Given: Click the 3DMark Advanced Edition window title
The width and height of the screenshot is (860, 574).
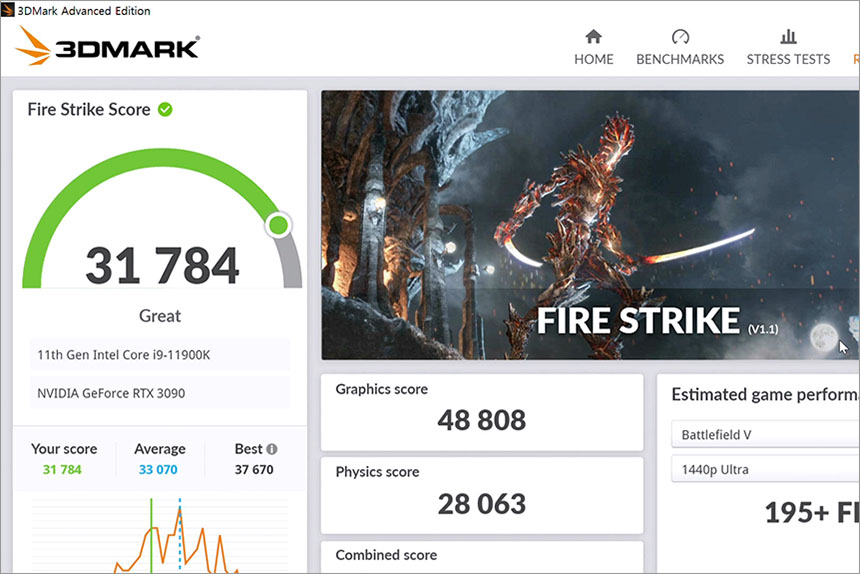Looking at the screenshot, I should coord(84,10).
